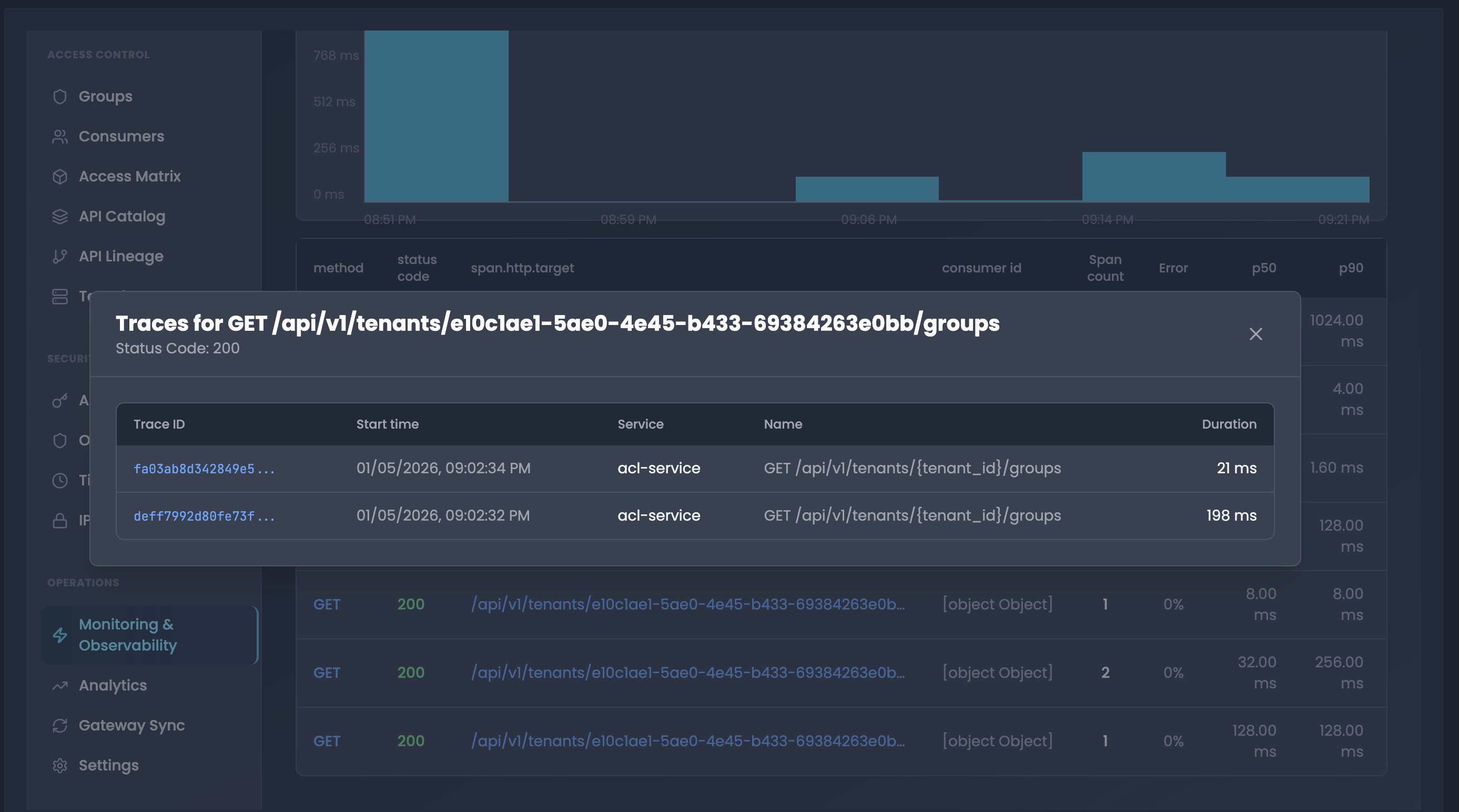Click tallest latency bar at 08:51 PM
The width and height of the screenshot is (1459, 812).
(436, 116)
